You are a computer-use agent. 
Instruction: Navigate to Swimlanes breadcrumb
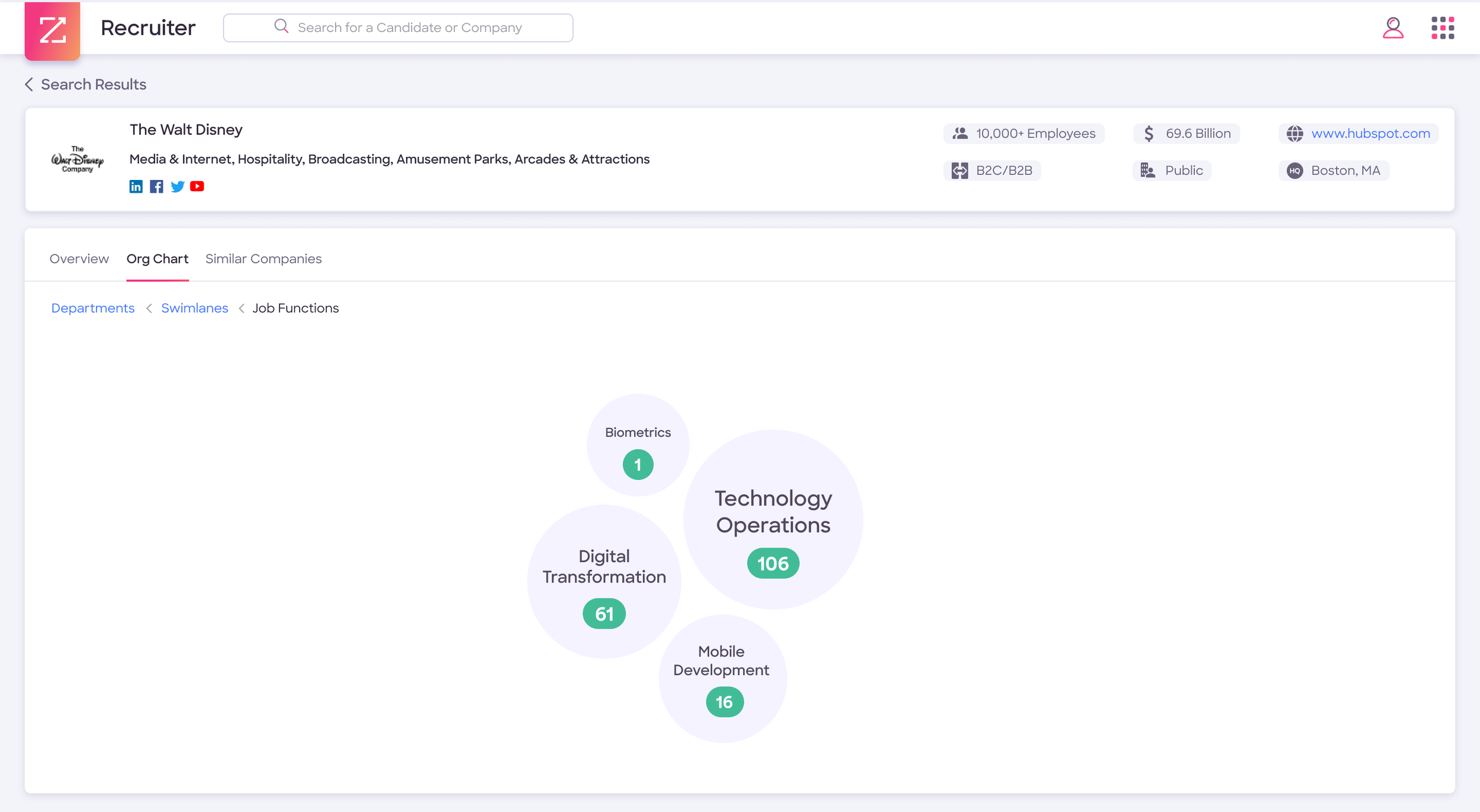pos(195,308)
